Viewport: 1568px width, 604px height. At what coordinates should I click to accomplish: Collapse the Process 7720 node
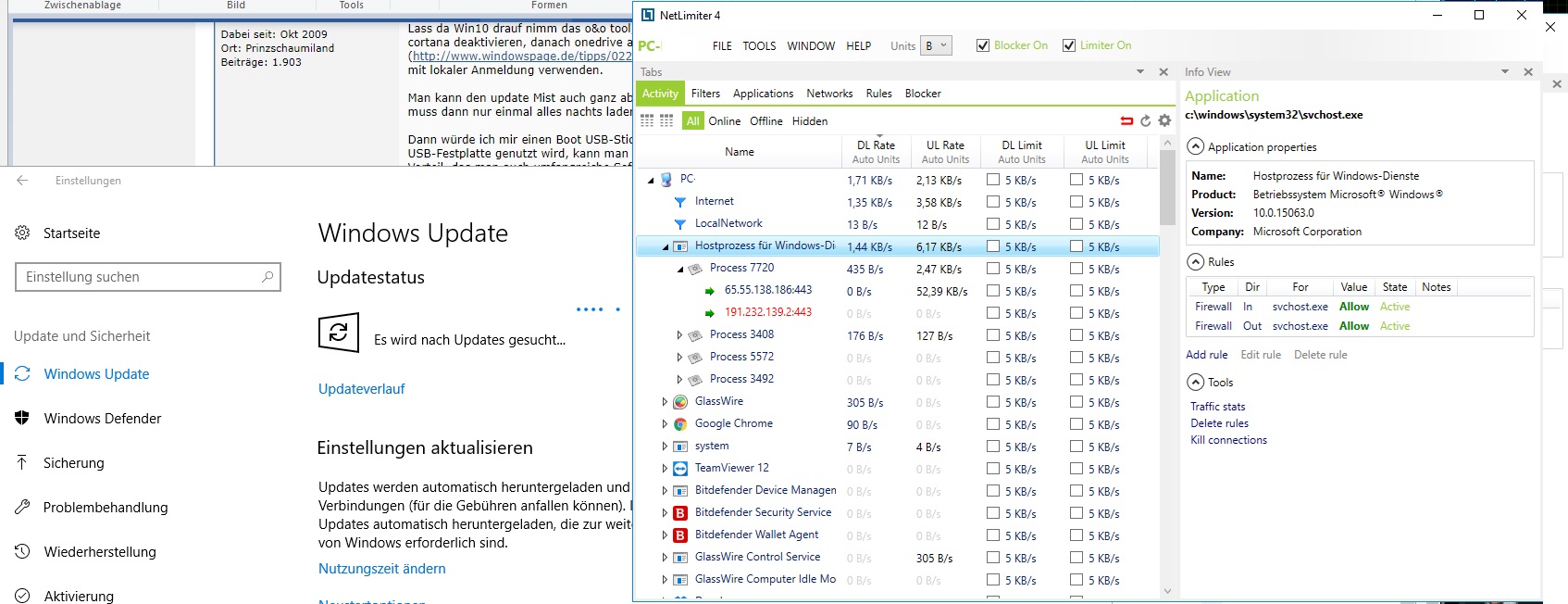[680, 270]
